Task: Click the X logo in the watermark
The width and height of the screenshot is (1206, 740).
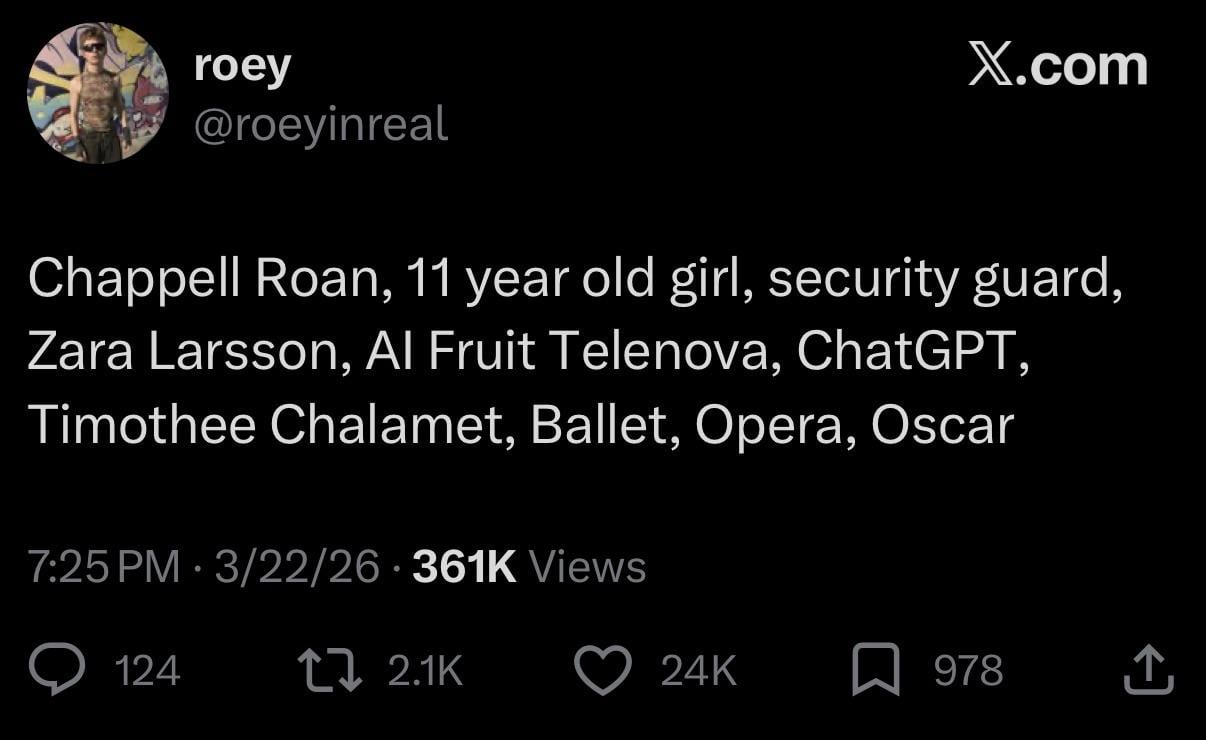Action: pyautogui.click(x=991, y=66)
